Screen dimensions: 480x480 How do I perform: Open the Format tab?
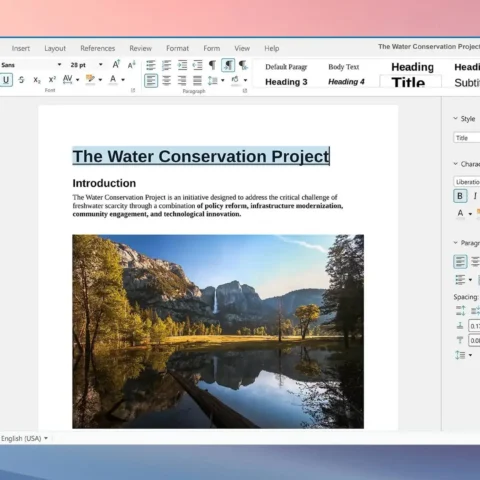click(178, 48)
